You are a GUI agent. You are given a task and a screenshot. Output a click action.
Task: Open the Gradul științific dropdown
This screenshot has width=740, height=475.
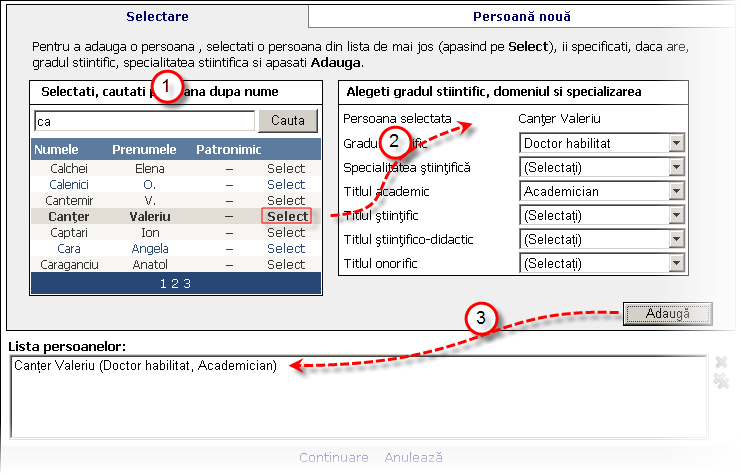[x=677, y=143]
